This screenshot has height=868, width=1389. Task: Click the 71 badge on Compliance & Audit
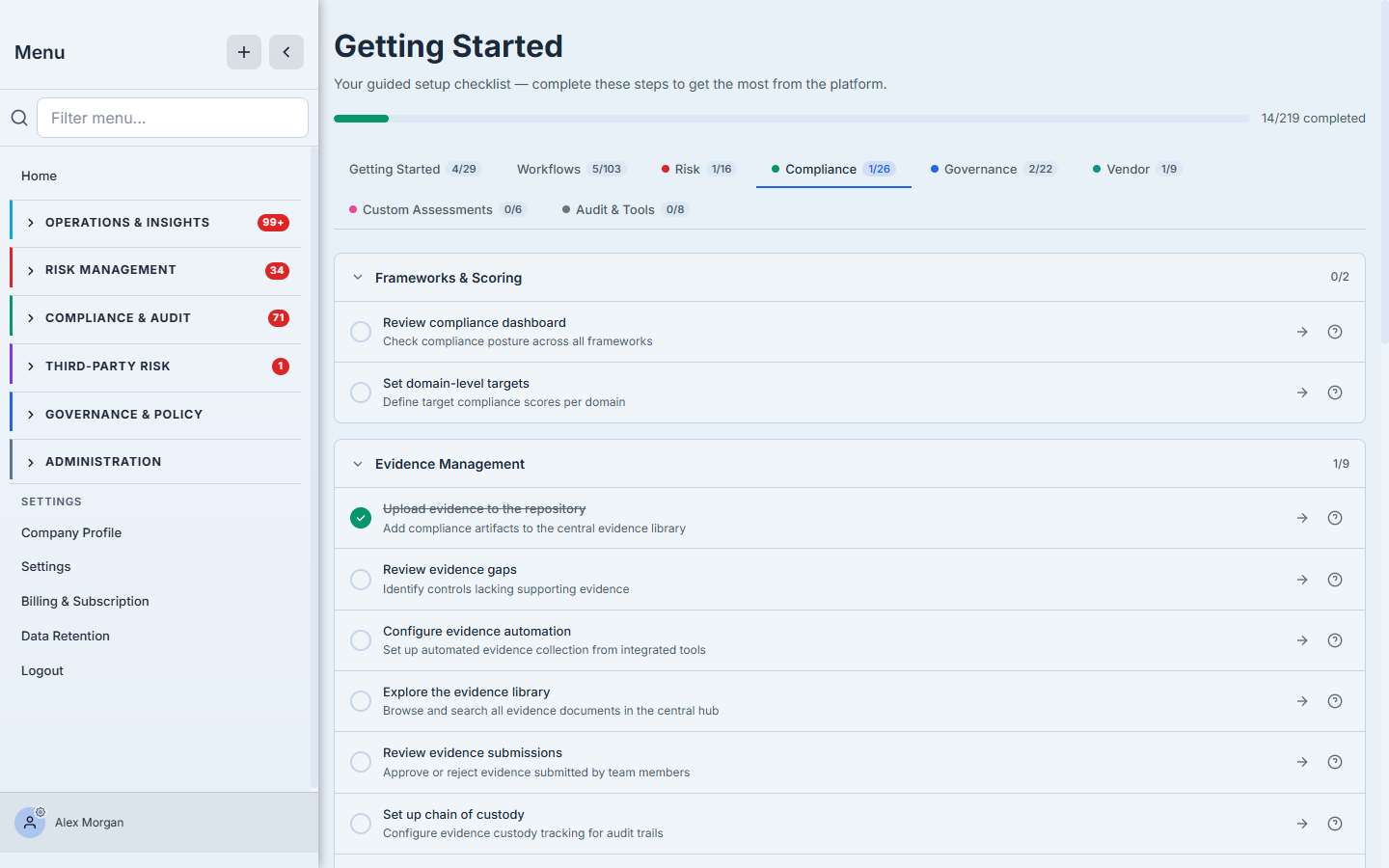pos(279,318)
